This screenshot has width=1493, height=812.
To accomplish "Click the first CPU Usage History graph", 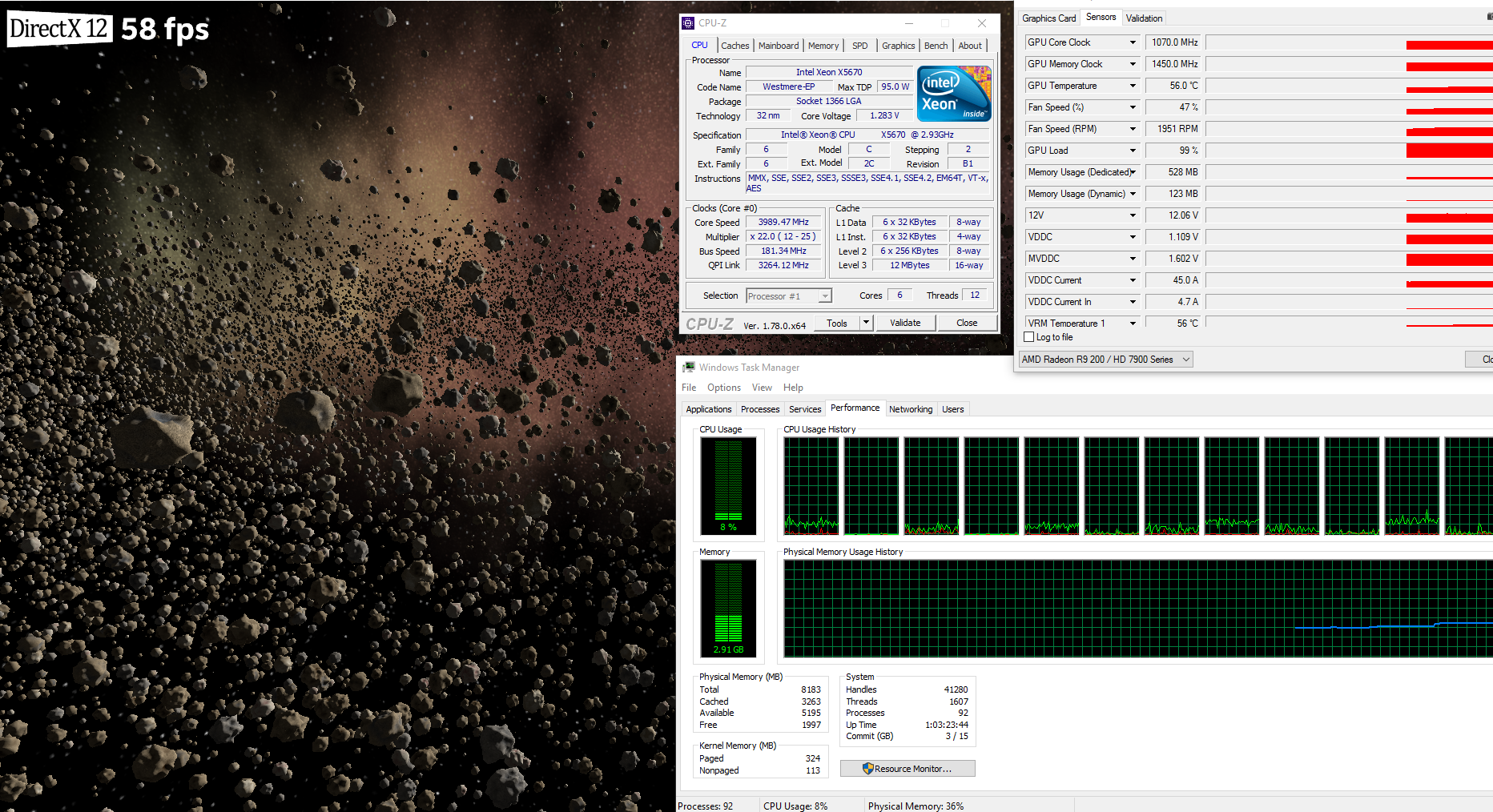I will [x=811, y=486].
